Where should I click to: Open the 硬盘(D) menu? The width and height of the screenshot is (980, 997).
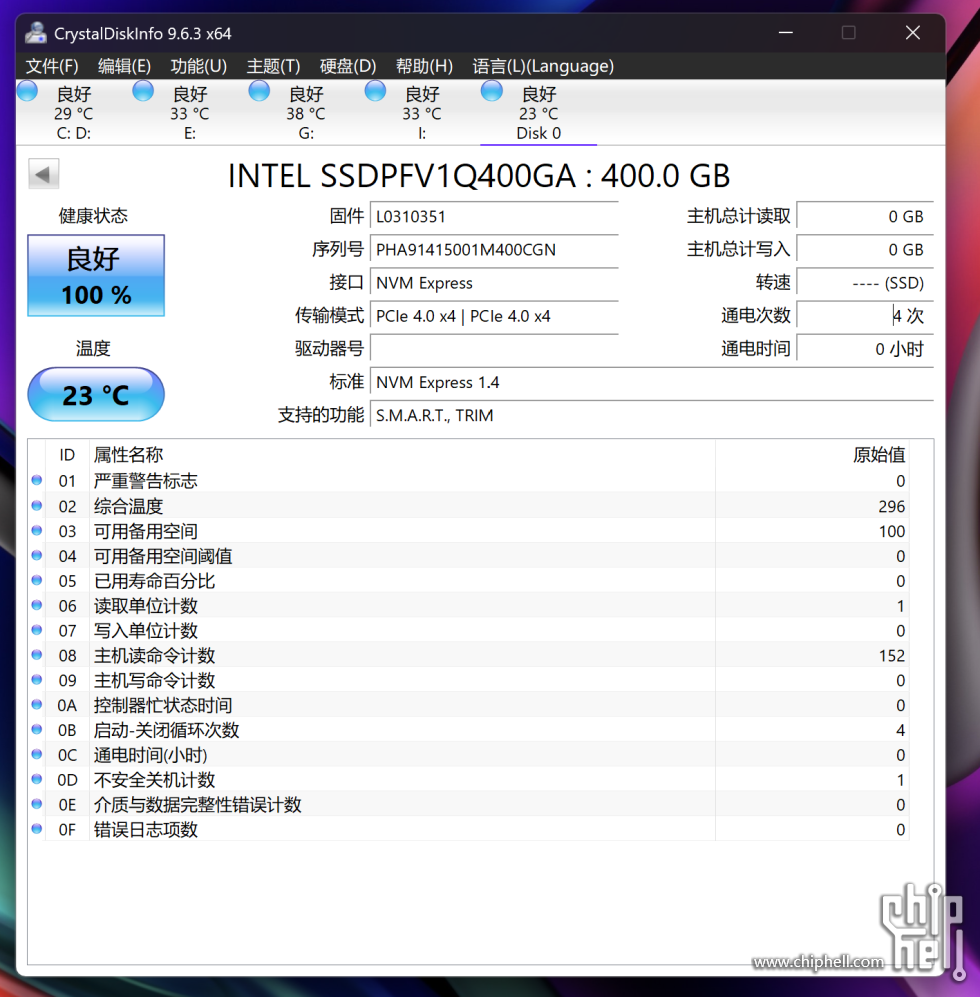tap(348, 66)
